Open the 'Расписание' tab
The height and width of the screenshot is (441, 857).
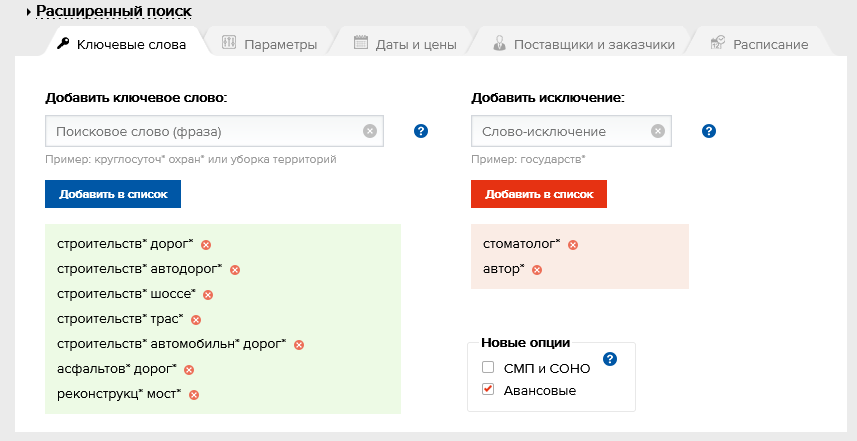point(759,44)
